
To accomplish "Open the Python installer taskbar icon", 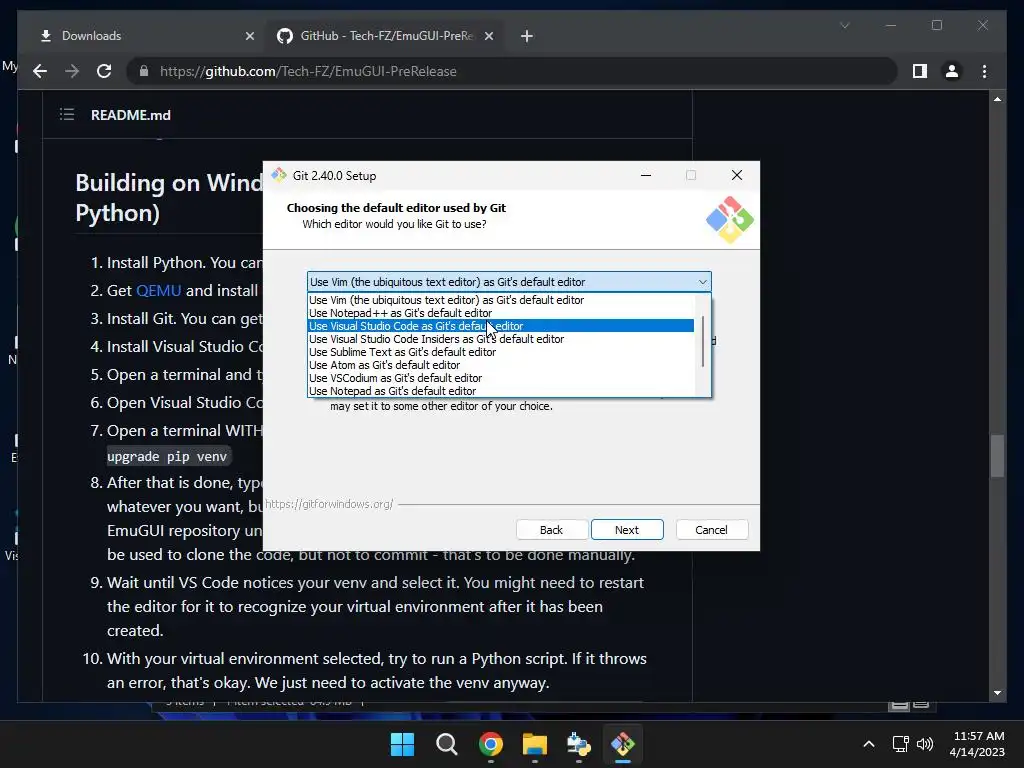I will point(579,744).
